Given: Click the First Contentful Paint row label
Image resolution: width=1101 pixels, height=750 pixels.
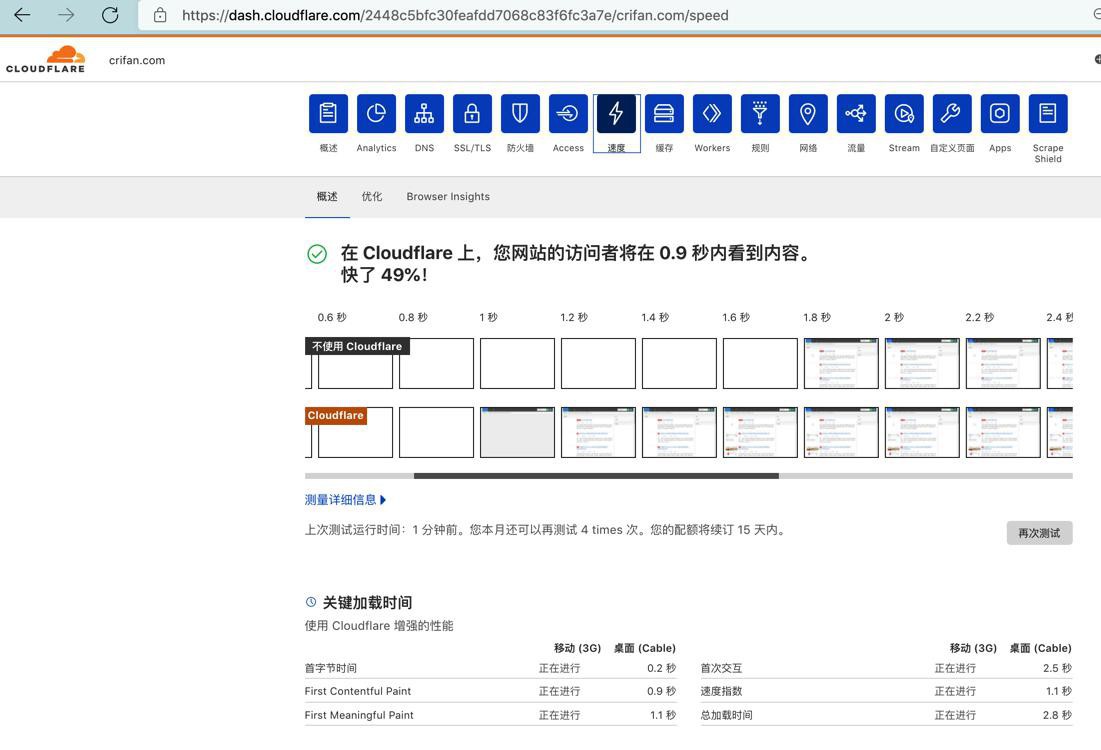Looking at the screenshot, I should click(358, 691).
